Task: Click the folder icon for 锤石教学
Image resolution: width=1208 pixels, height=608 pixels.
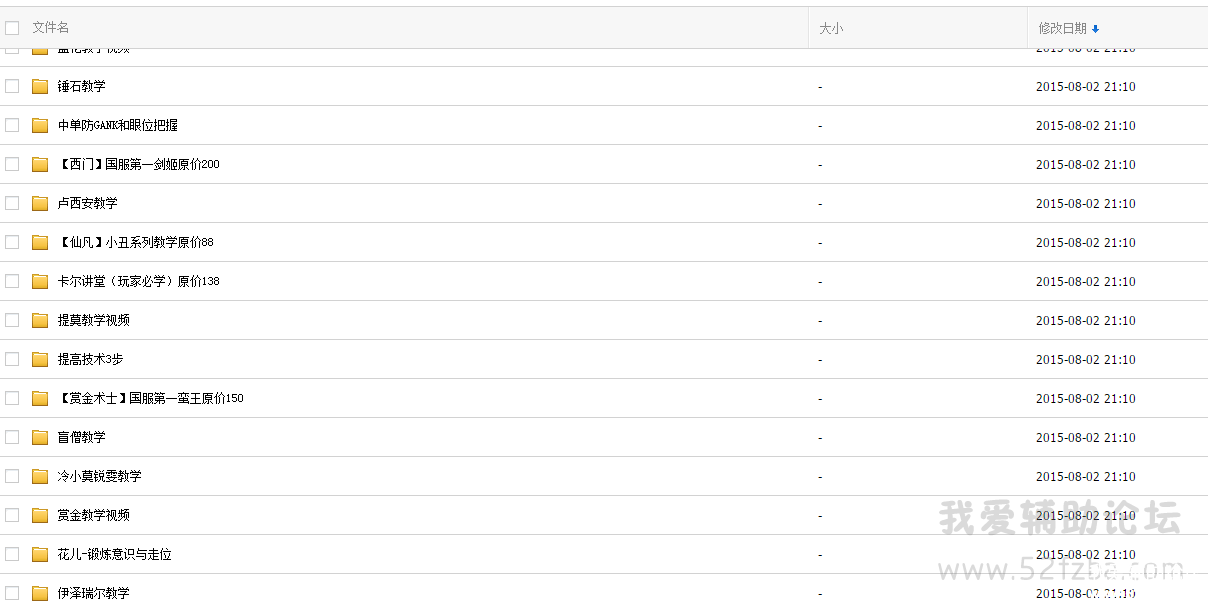Action: tap(40, 86)
